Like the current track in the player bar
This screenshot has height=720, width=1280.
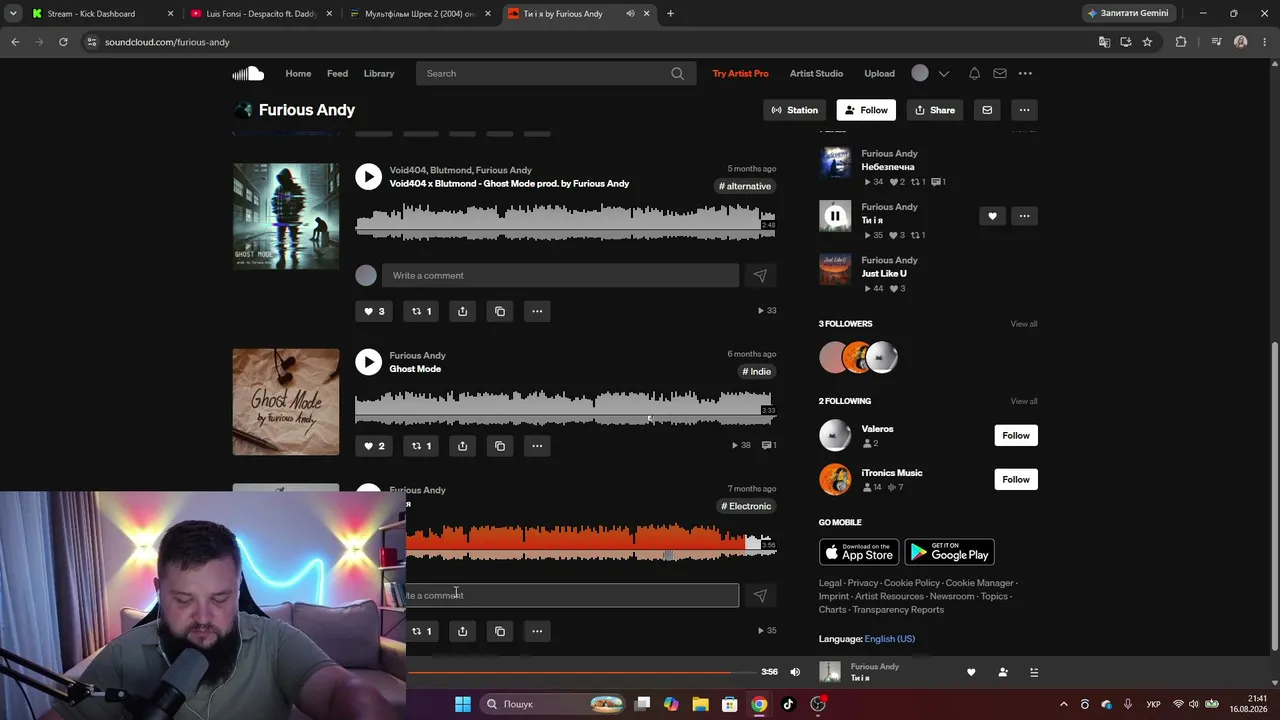click(970, 672)
